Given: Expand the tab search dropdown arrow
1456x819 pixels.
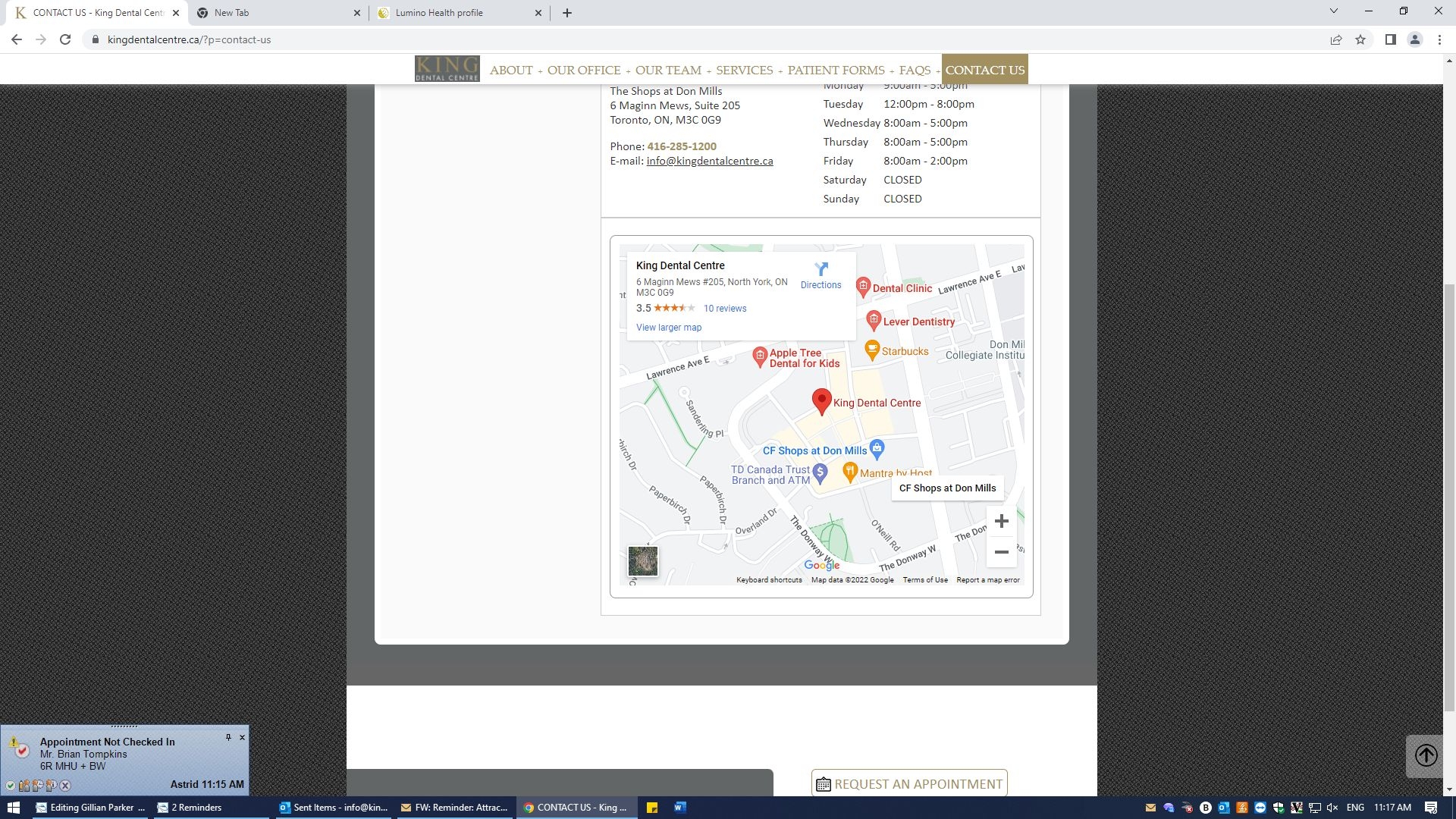Looking at the screenshot, I should pos(1334,11).
